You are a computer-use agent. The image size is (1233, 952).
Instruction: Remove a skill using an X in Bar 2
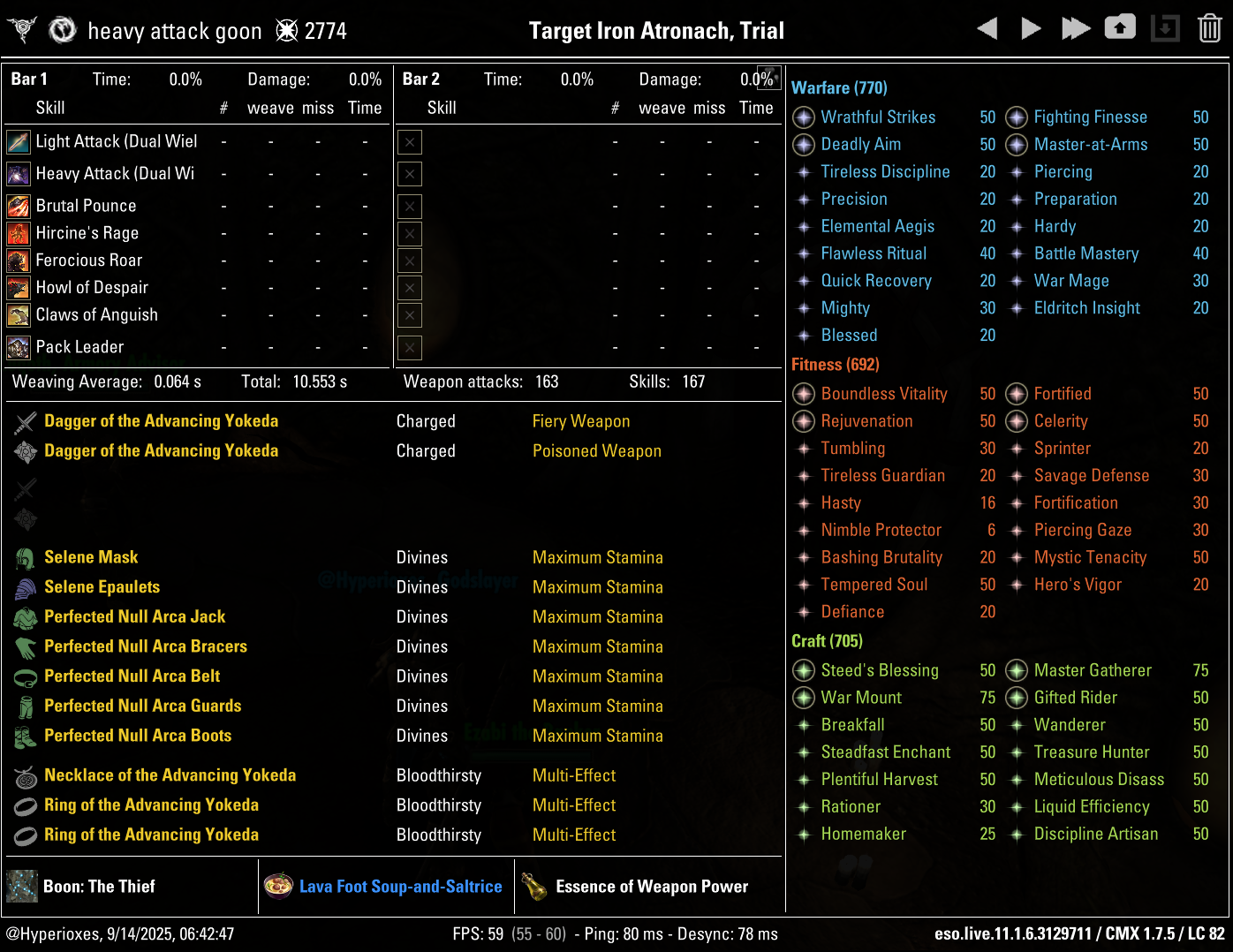point(409,141)
